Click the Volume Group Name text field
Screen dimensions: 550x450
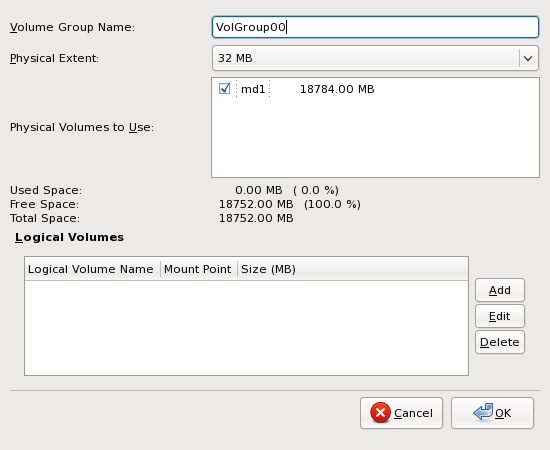[x=375, y=27]
